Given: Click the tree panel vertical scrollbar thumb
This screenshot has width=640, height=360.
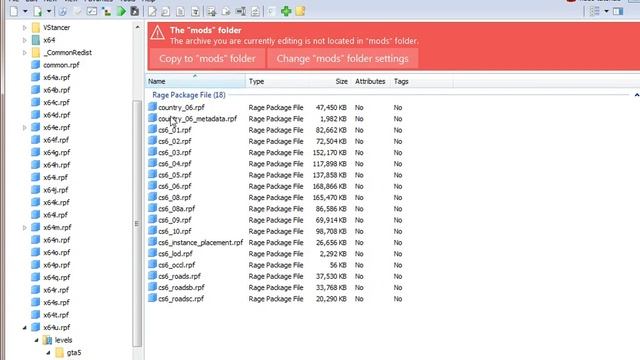Looking at the screenshot, I should click(137, 223).
